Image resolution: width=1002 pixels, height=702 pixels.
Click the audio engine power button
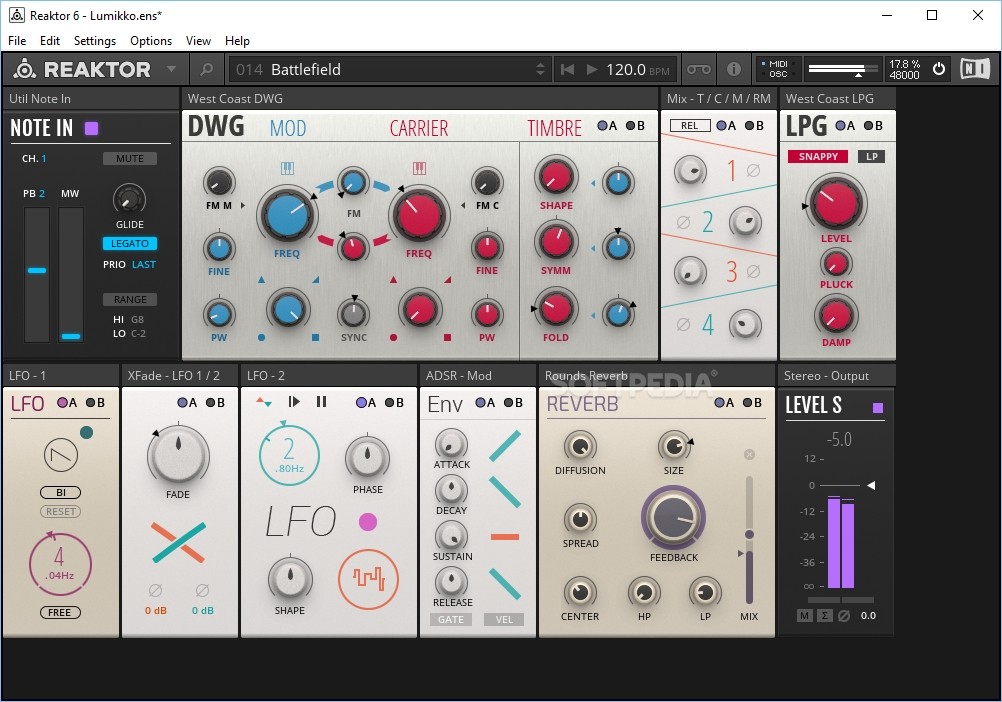click(x=939, y=69)
